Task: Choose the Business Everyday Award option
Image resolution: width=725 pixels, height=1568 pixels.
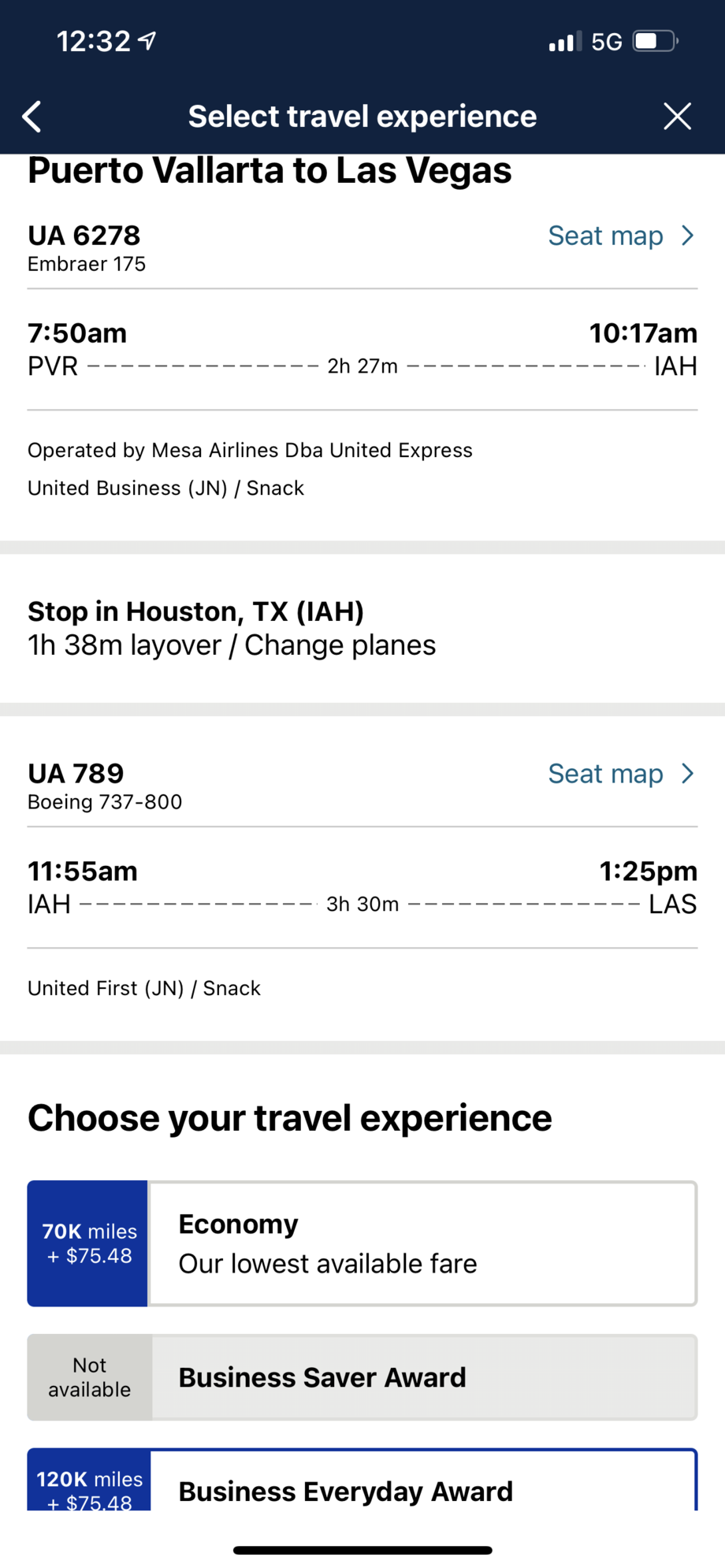Action: (424, 1489)
